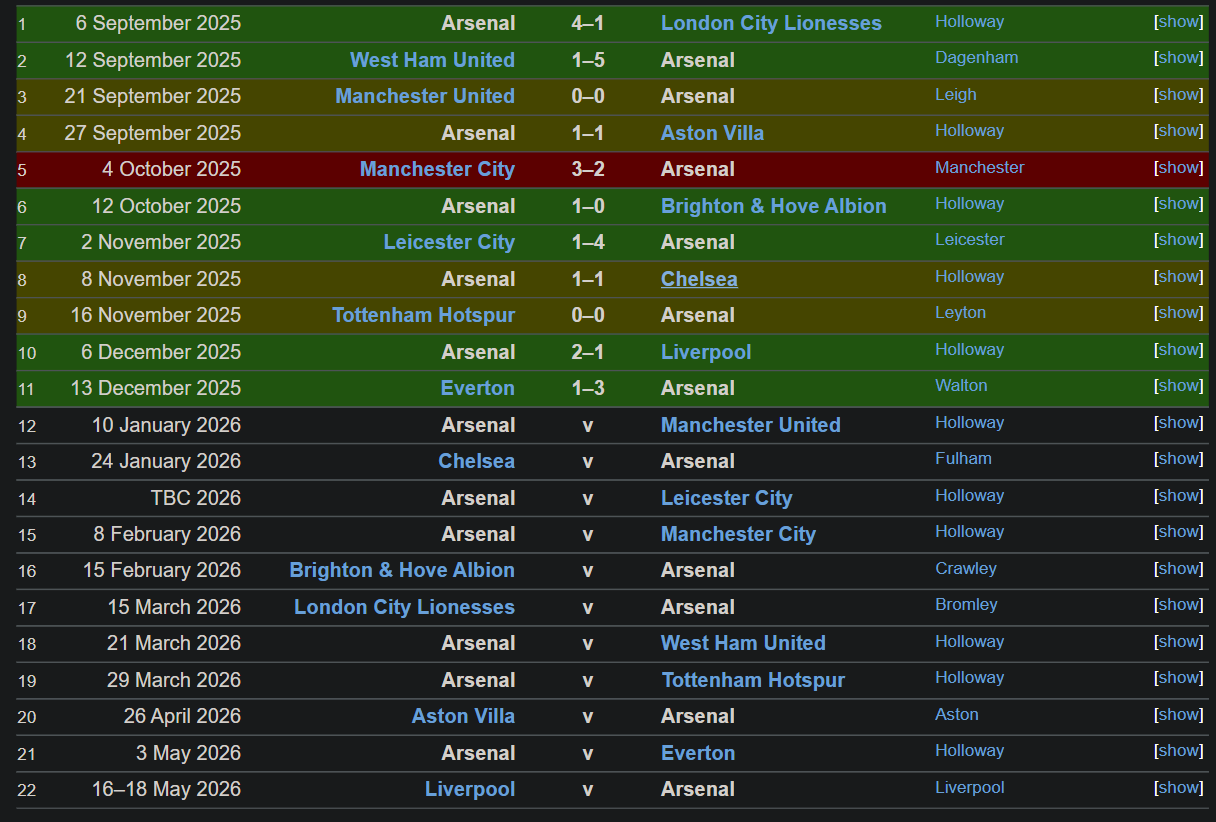Open the Everton link in match 21

698,753
